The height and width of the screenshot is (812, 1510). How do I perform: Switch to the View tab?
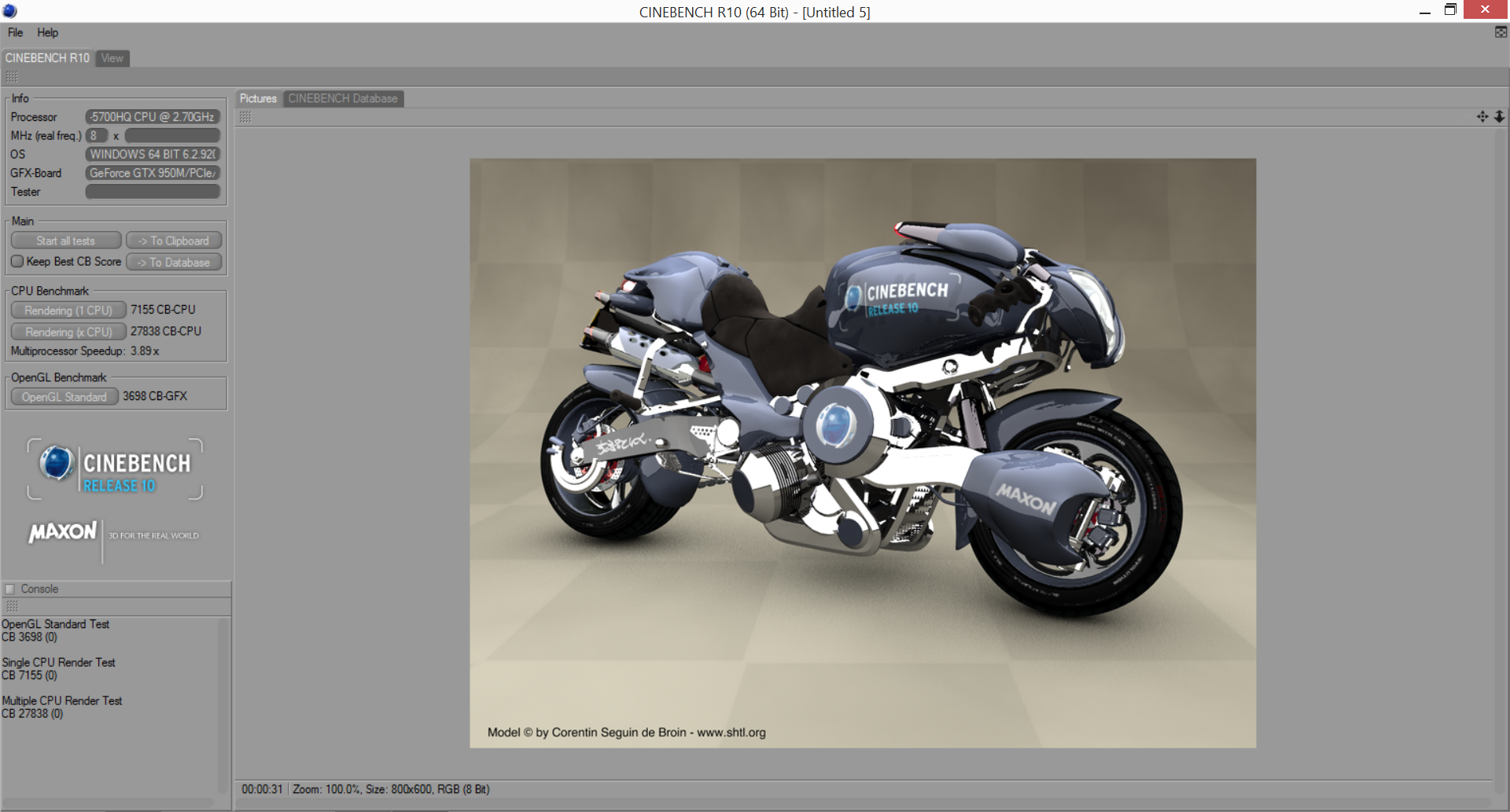(x=112, y=58)
